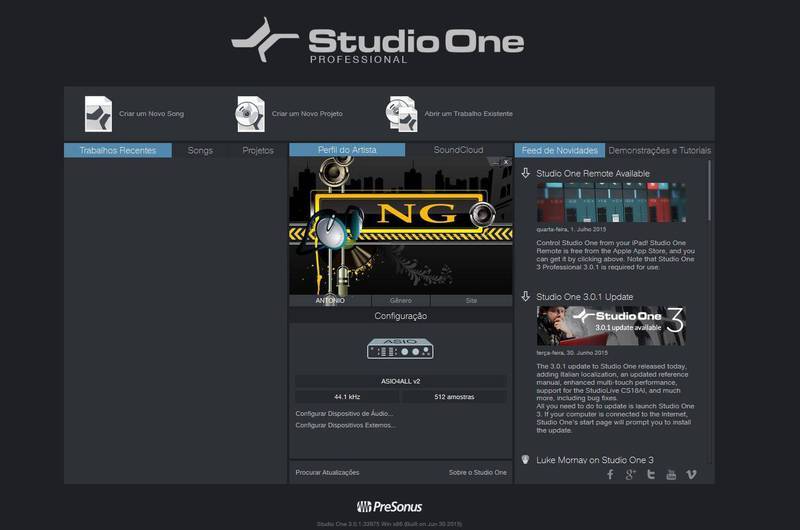Click the ASIO audio interface icon
This screenshot has height=530, width=800.
[400, 347]
